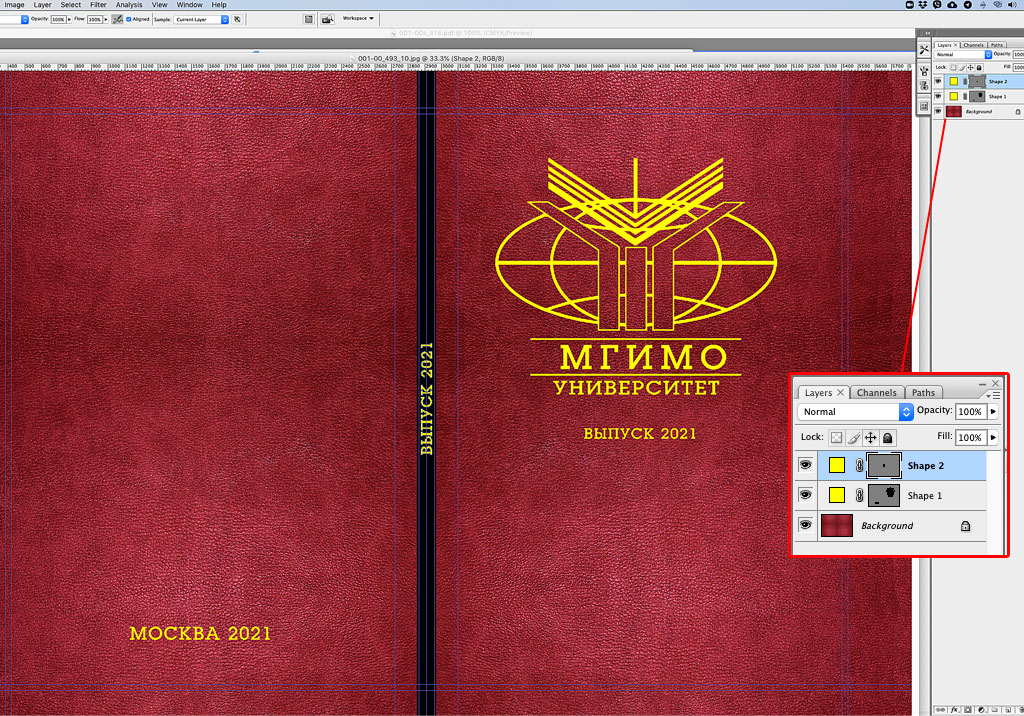The image size is (1024, 716).
Task: Open the bottom list-style icon in the panel dock
Action: 924,106
